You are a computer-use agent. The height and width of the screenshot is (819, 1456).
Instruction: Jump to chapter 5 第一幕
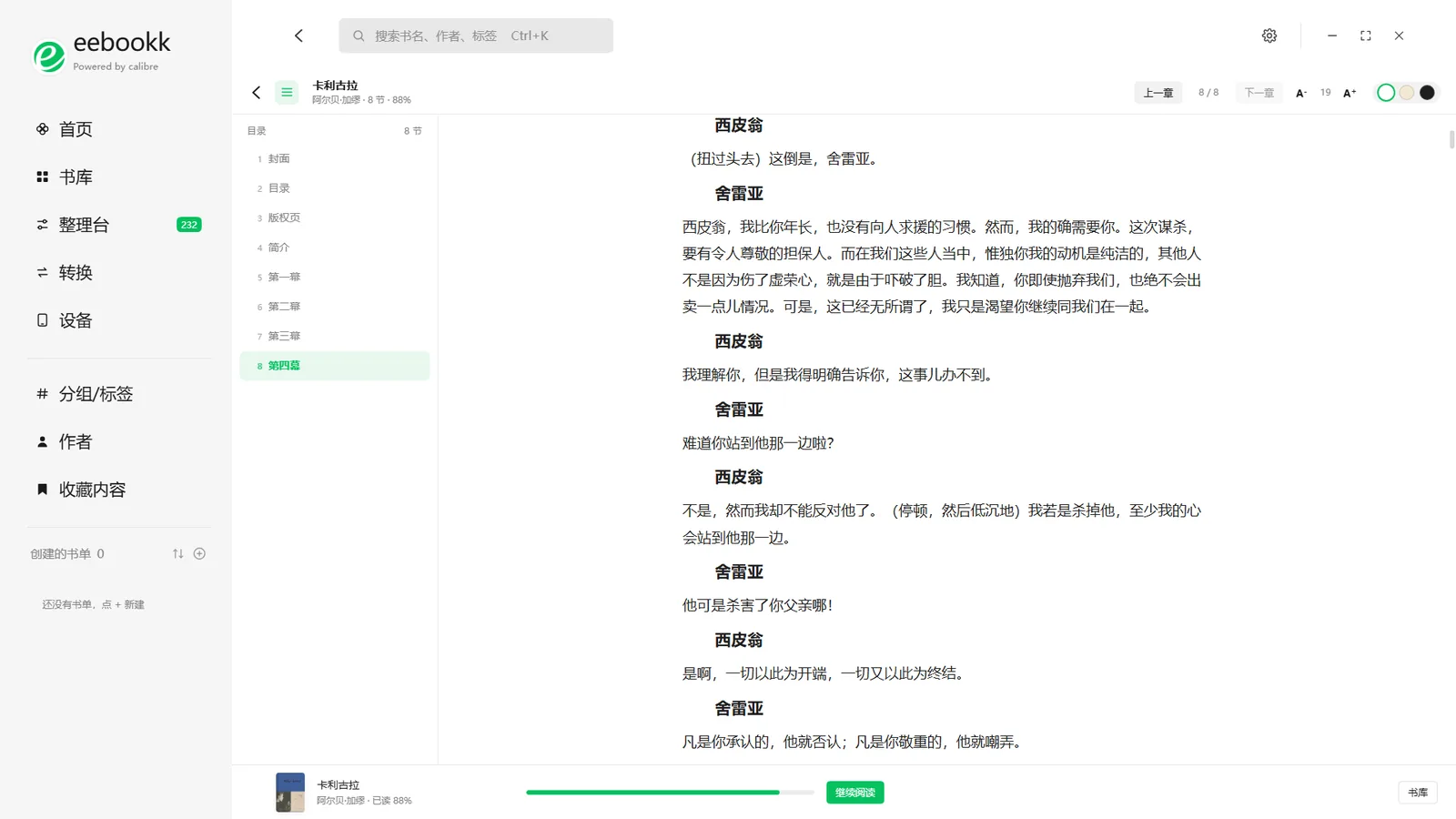click(x=335, y=277)
